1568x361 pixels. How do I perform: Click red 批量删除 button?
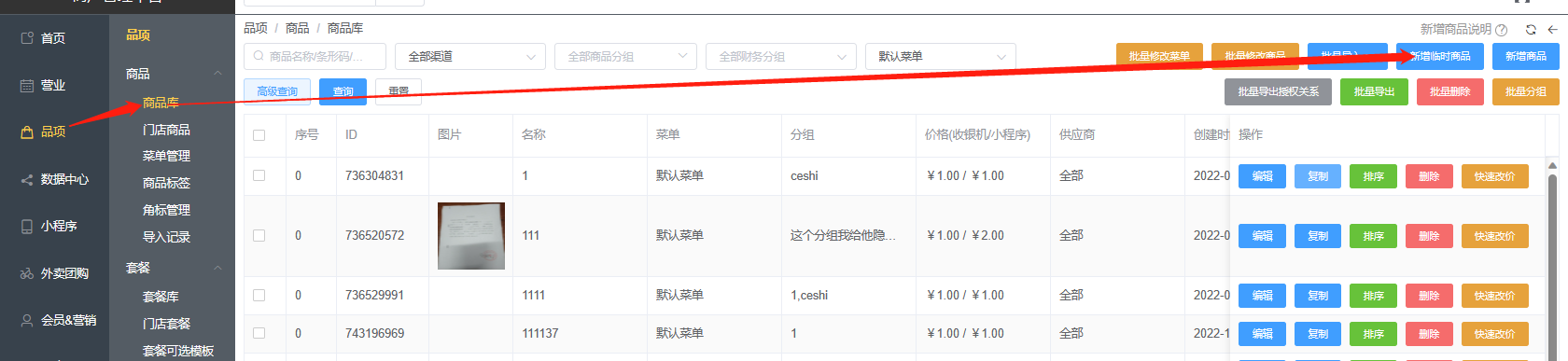(1449, 91)
